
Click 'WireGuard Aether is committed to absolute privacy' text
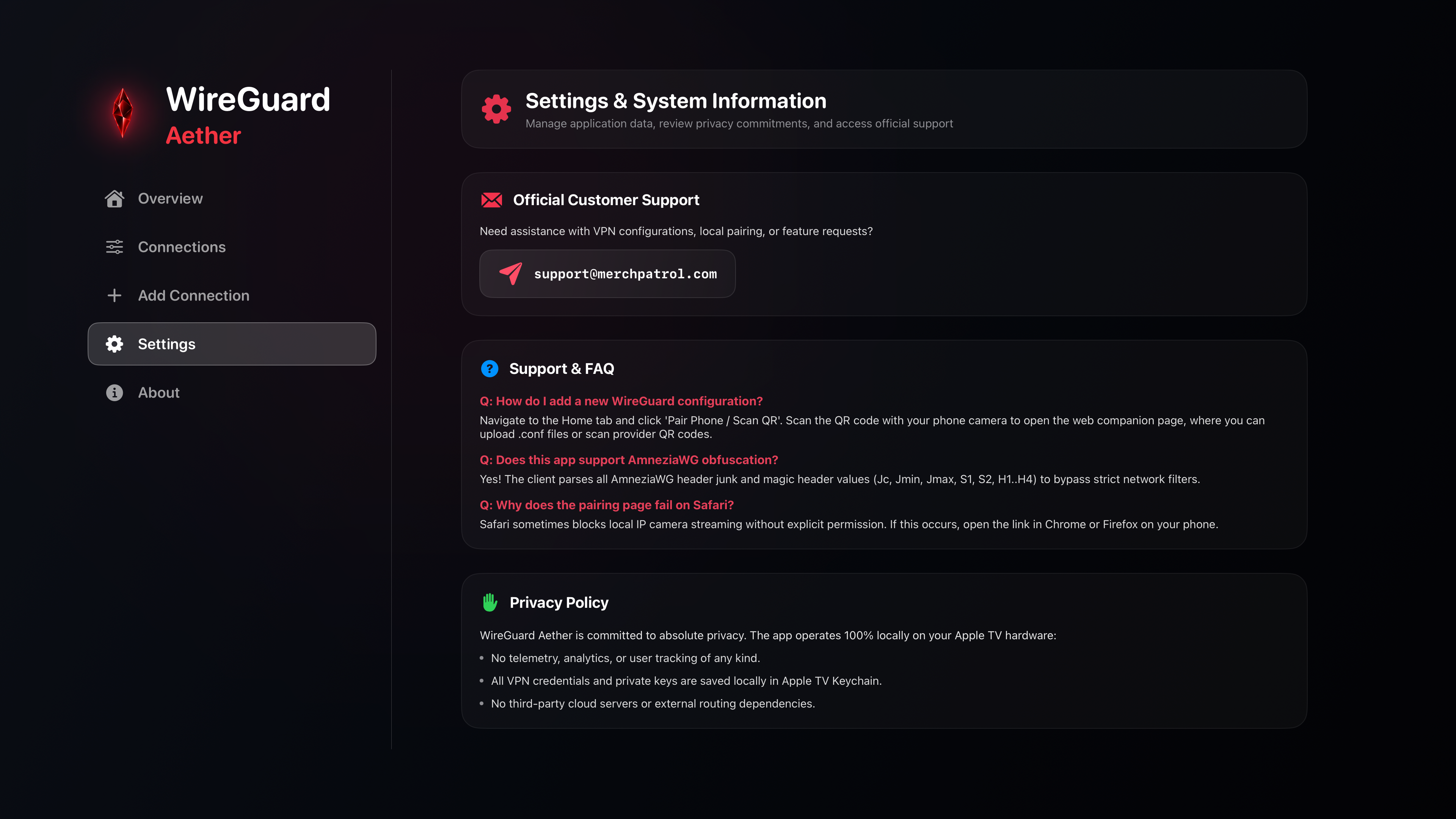(767, 635)
